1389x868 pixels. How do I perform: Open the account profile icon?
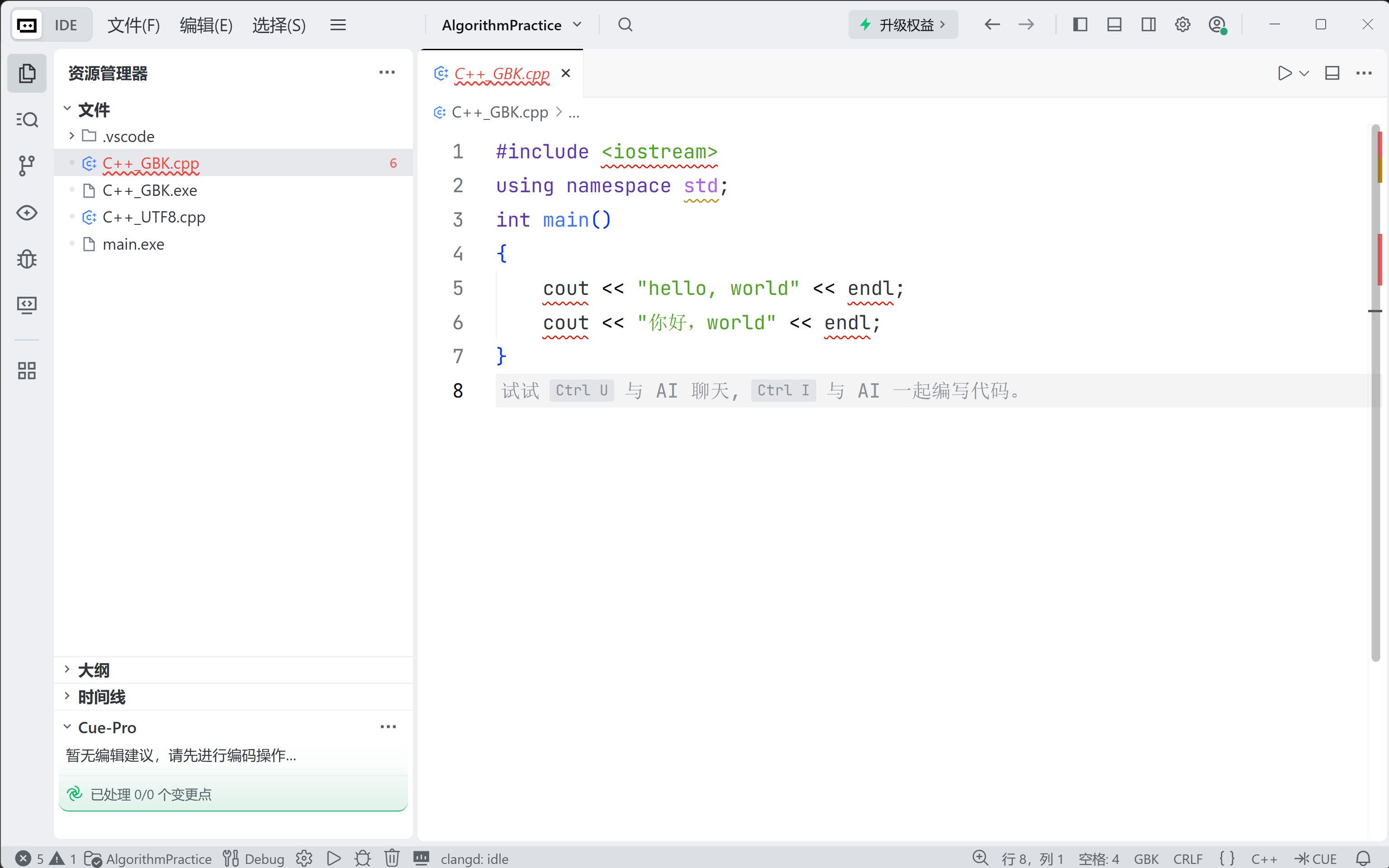(x=1217, y=25)
